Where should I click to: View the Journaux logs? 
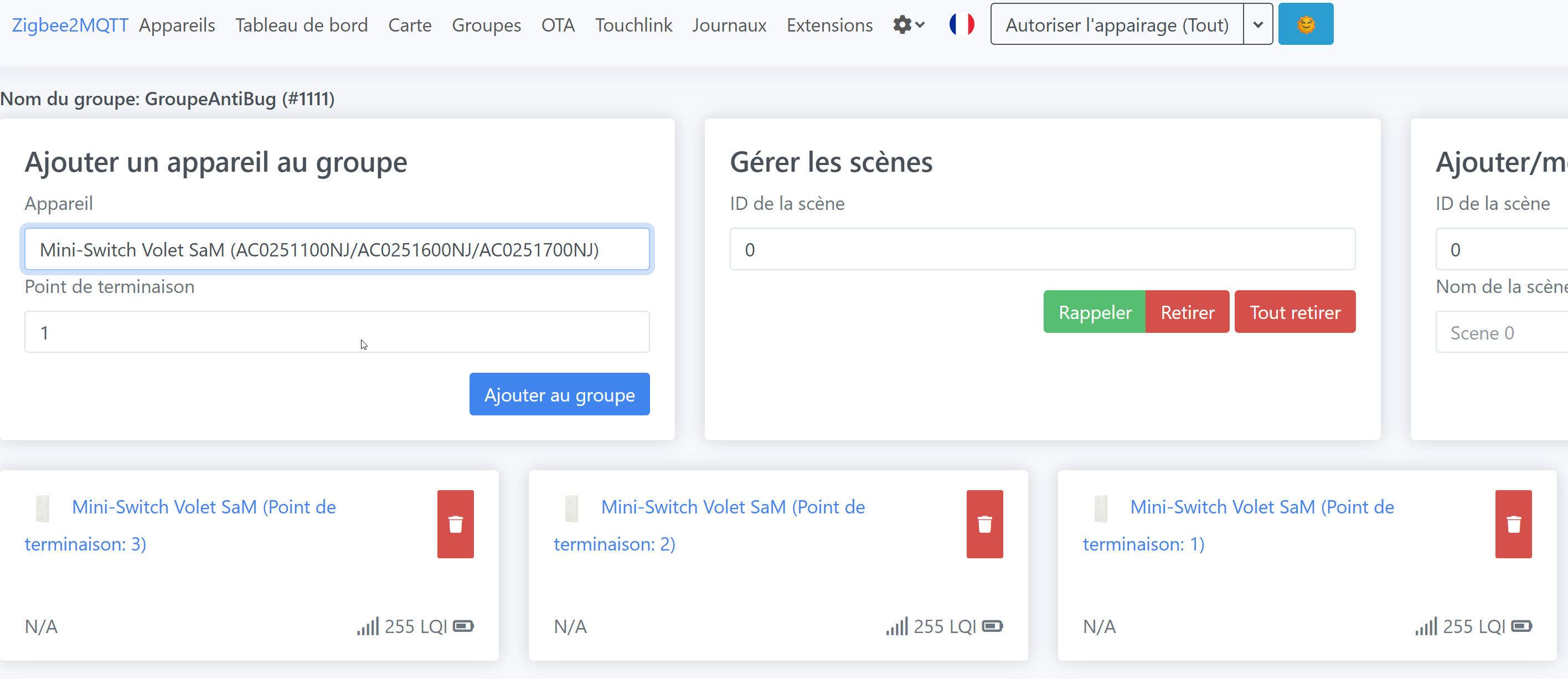(x=729, y=25)
